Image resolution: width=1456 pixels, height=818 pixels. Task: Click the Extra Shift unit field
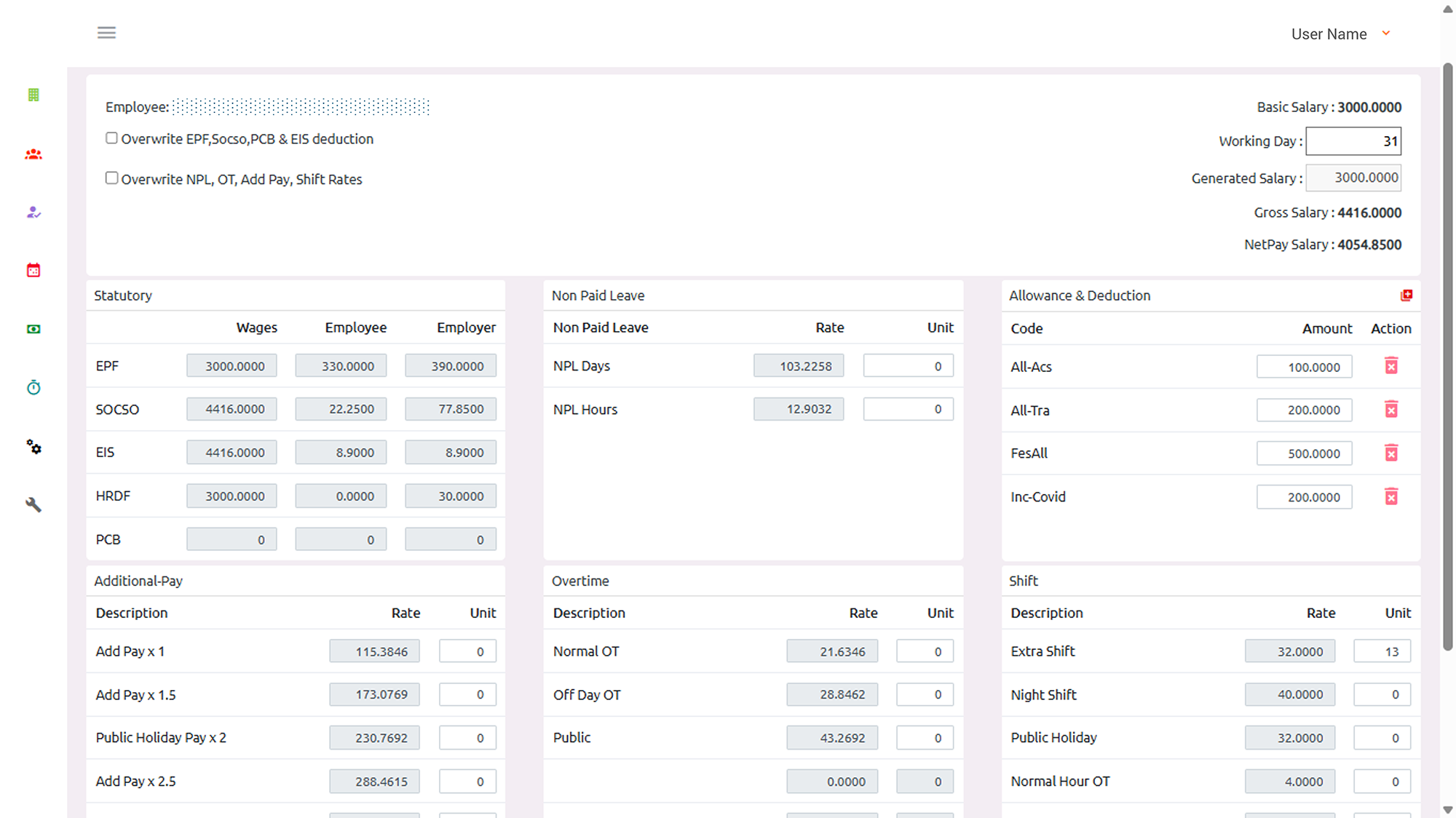tap(1381, 651)
